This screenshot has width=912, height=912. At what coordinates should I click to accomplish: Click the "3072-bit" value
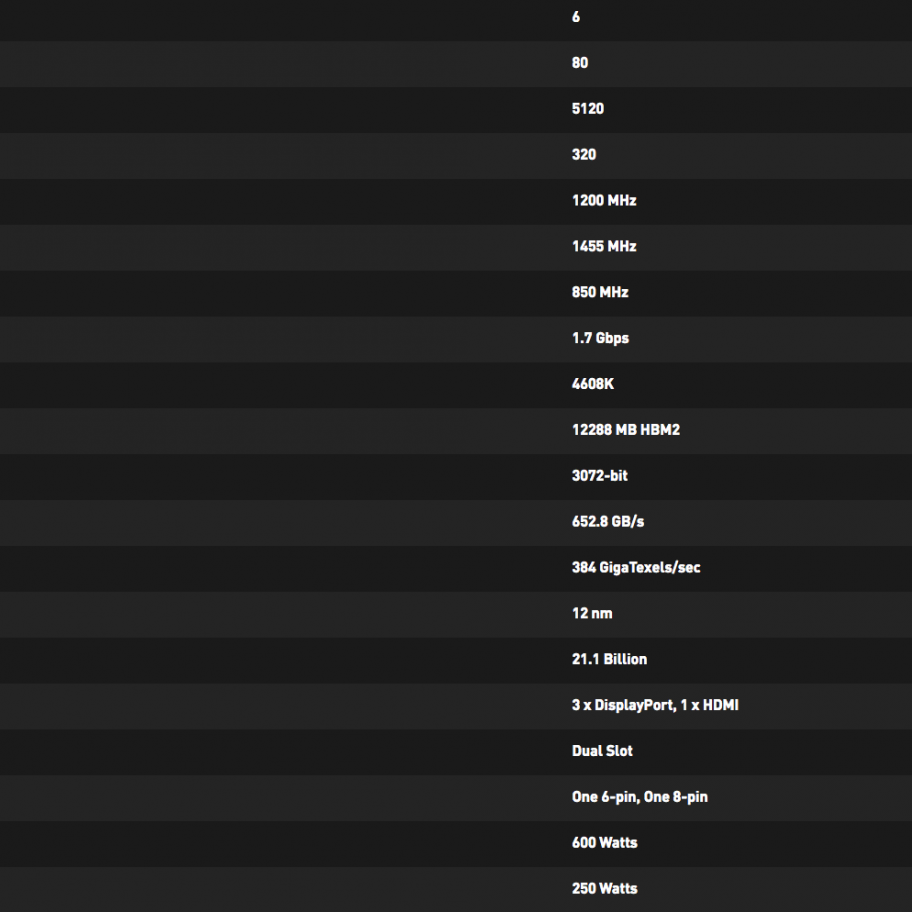pos(600,476)
